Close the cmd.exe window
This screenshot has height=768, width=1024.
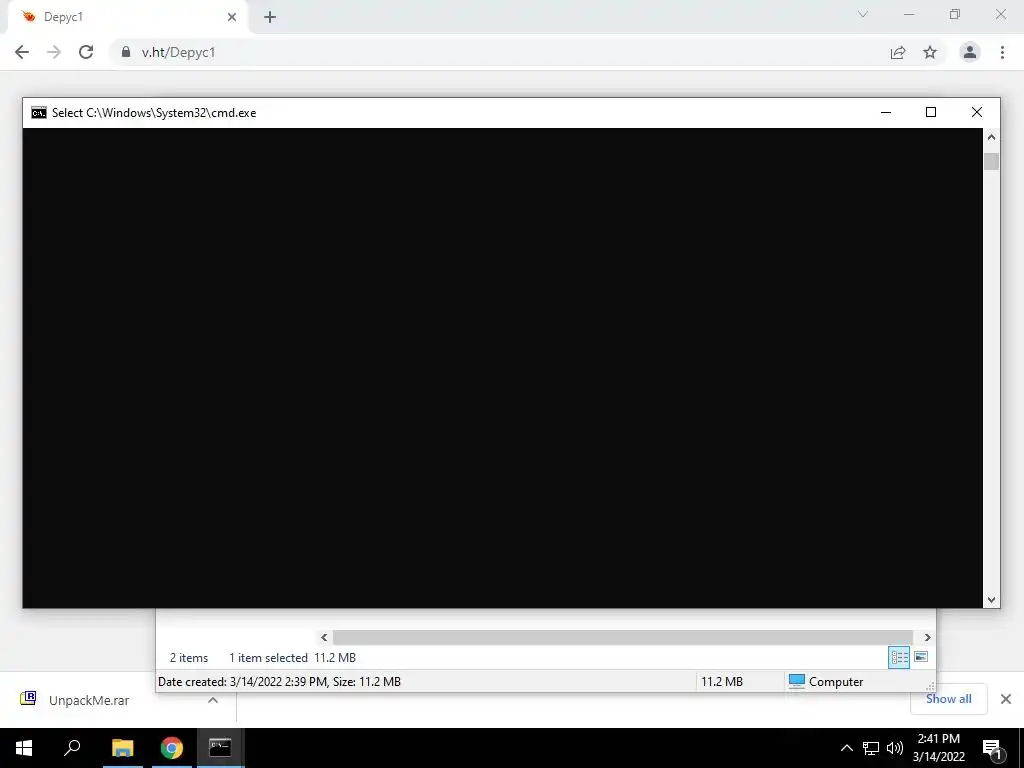click(977, 112)
